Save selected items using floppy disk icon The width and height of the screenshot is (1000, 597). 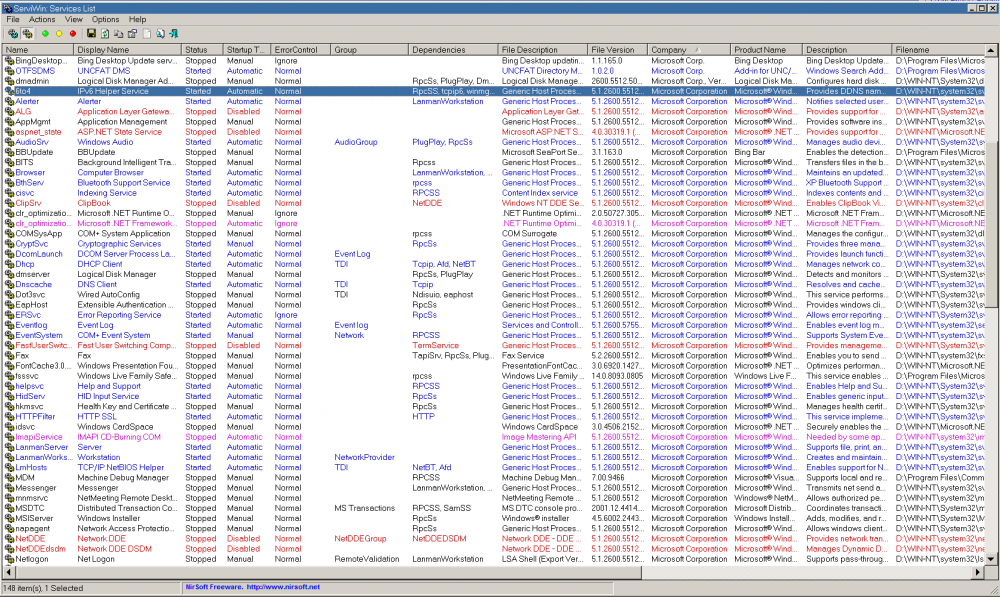click(91, 33)
